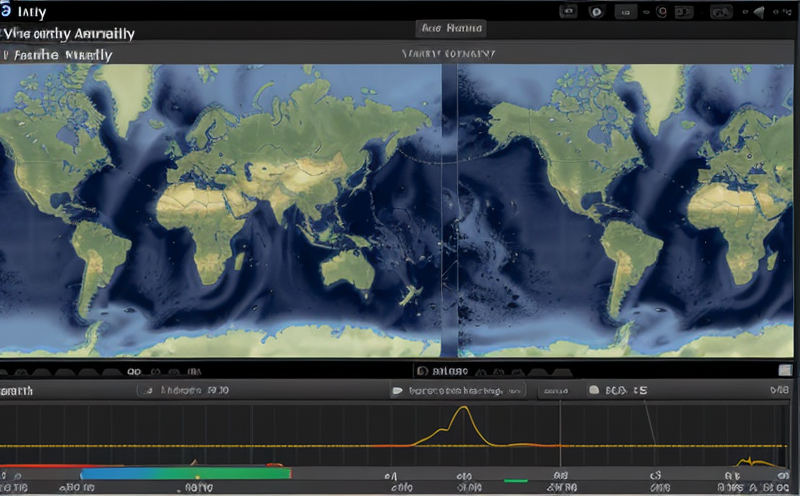The height and width of the screenshot is (496, 800).
Task: Toggle the small icon at map panel's bottom-right corner
Action: 785,369
